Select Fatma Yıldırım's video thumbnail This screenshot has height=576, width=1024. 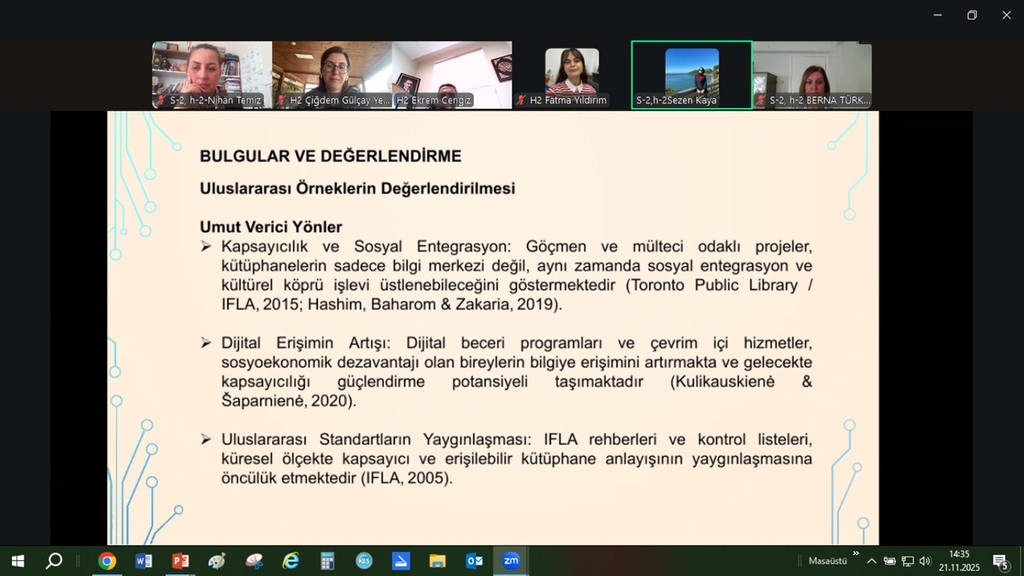571,75
